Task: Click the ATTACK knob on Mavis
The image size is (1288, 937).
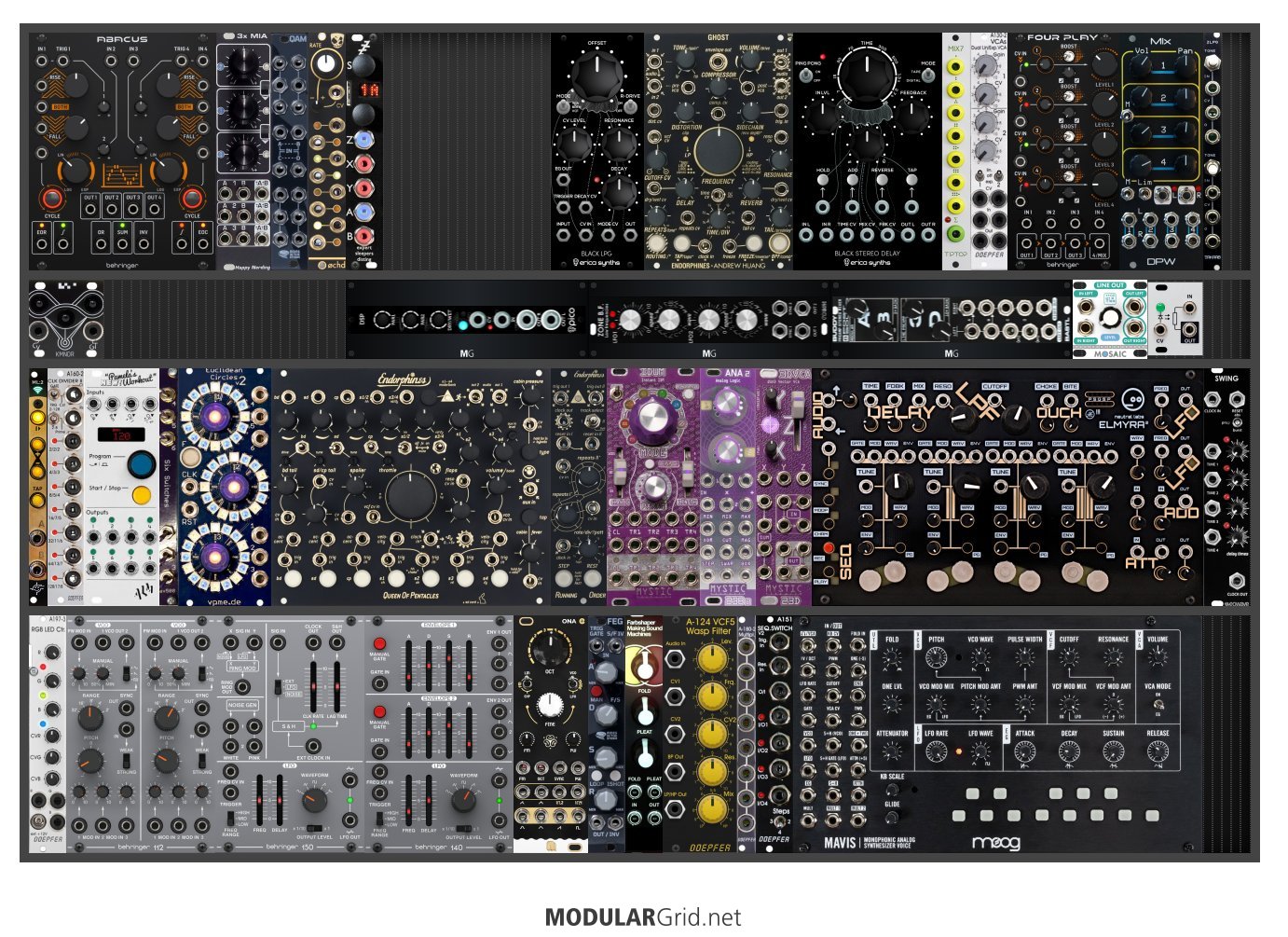Action: [1025, 752]
